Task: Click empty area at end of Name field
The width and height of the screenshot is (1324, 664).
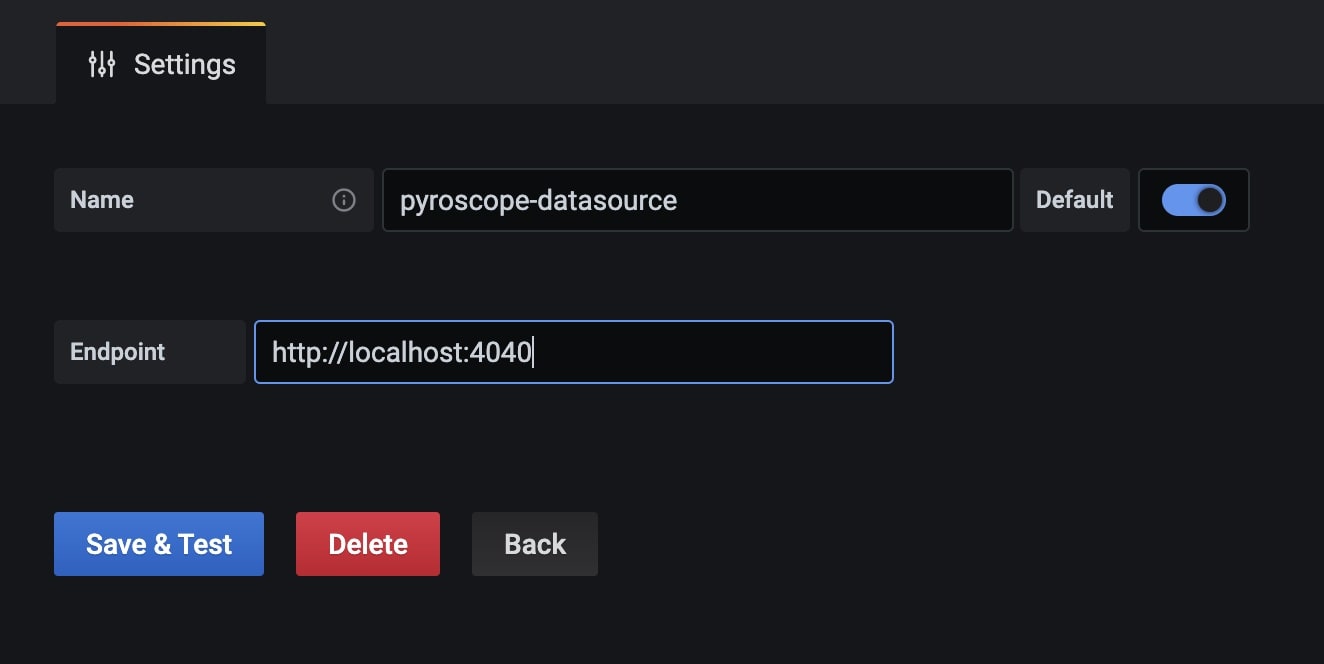Action: (x=845, y=200)
